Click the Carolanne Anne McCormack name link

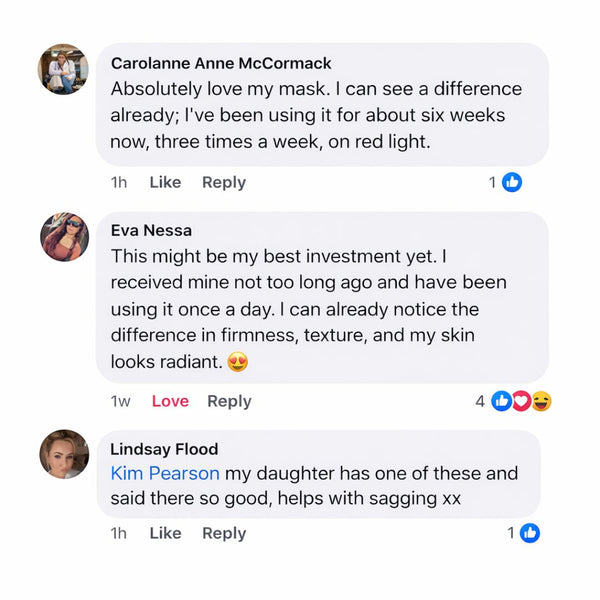tap(221, 63)
